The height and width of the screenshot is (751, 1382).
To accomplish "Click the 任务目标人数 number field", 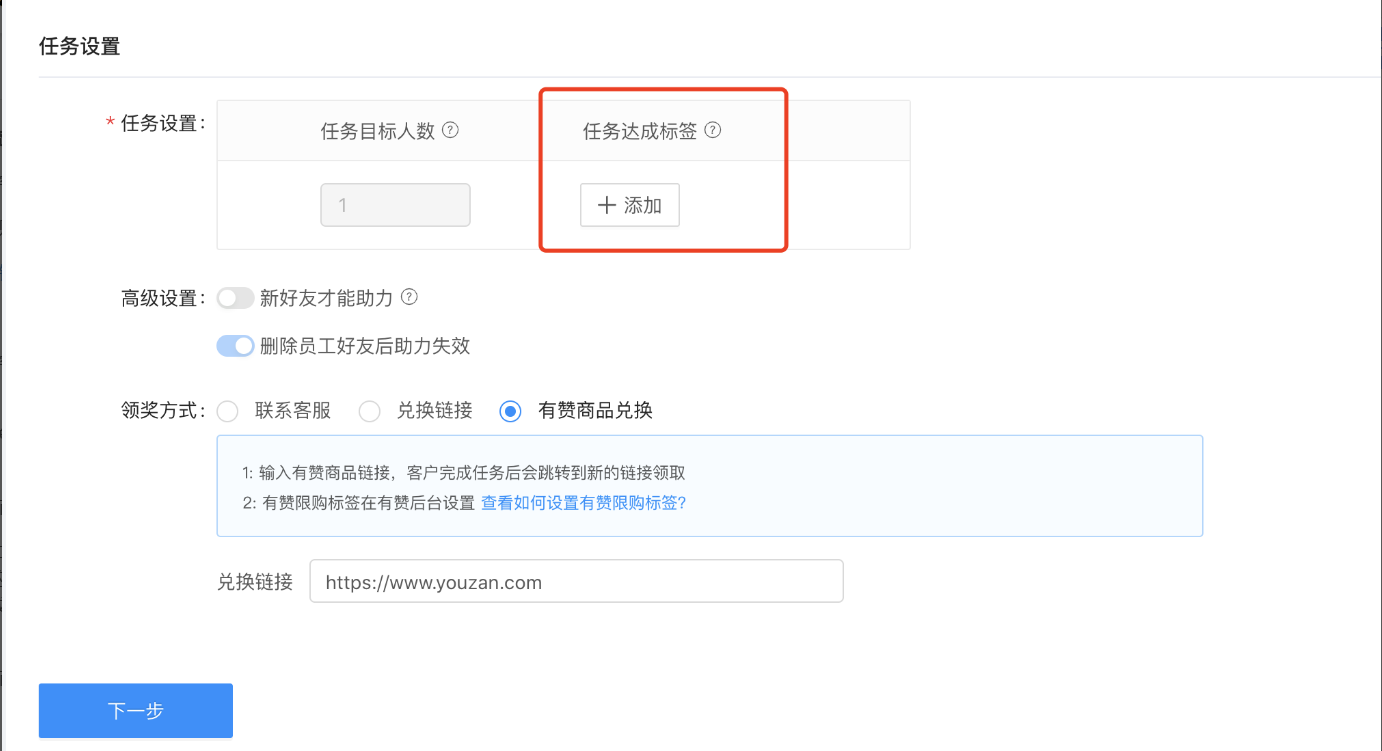I will pos(396,205).
